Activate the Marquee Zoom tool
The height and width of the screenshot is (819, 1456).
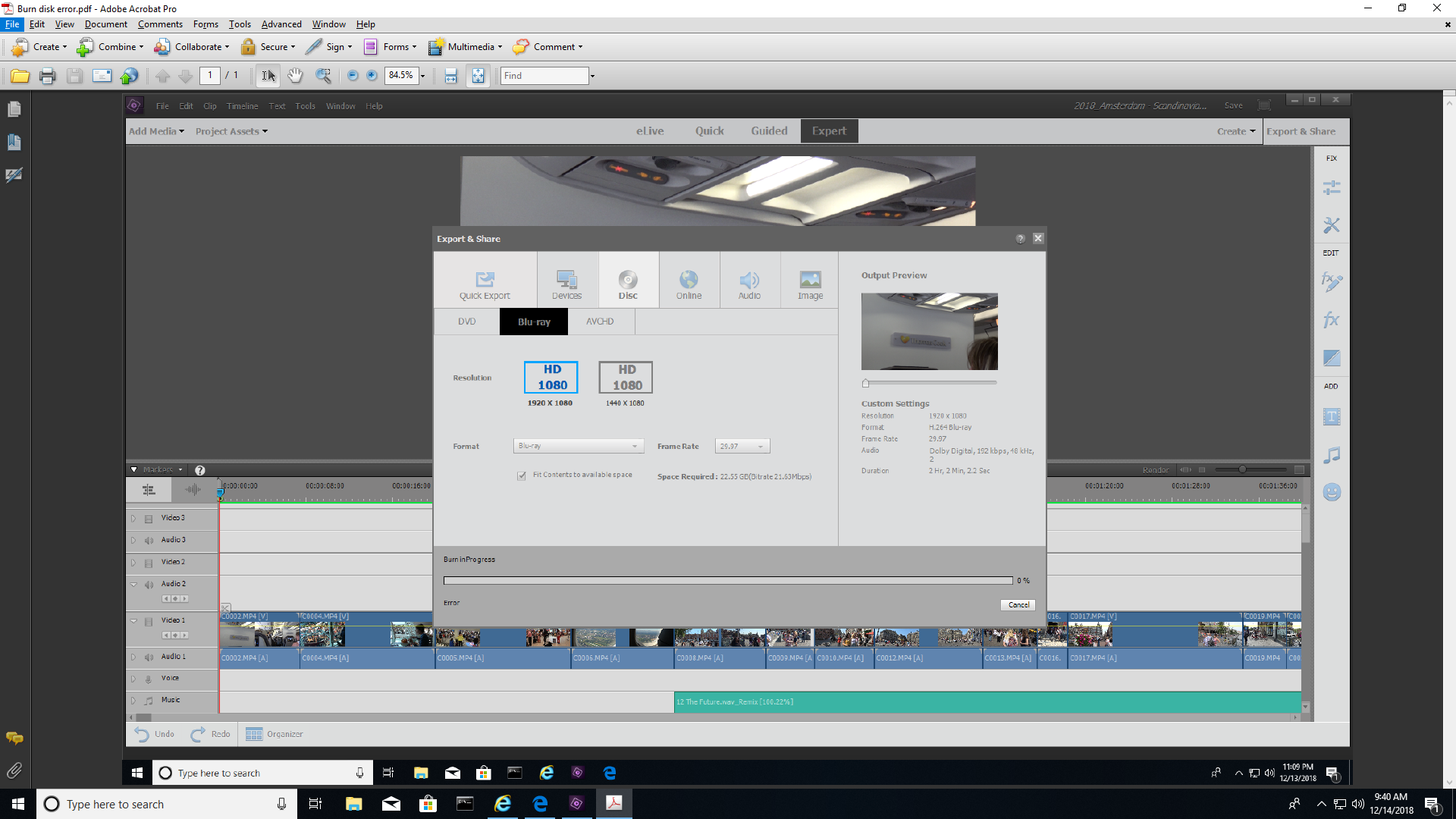click(325, 76)
